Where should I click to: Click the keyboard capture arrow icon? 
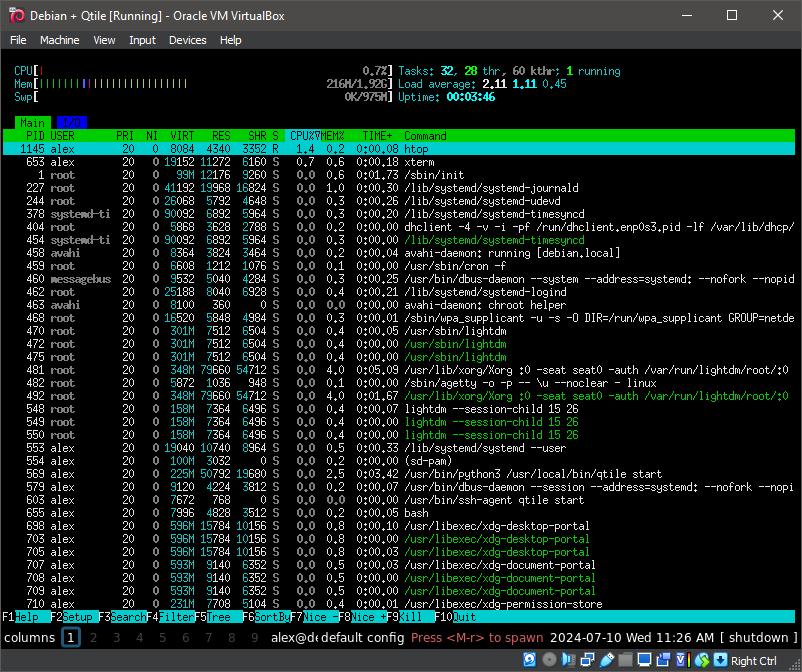(x=719, y=660)
